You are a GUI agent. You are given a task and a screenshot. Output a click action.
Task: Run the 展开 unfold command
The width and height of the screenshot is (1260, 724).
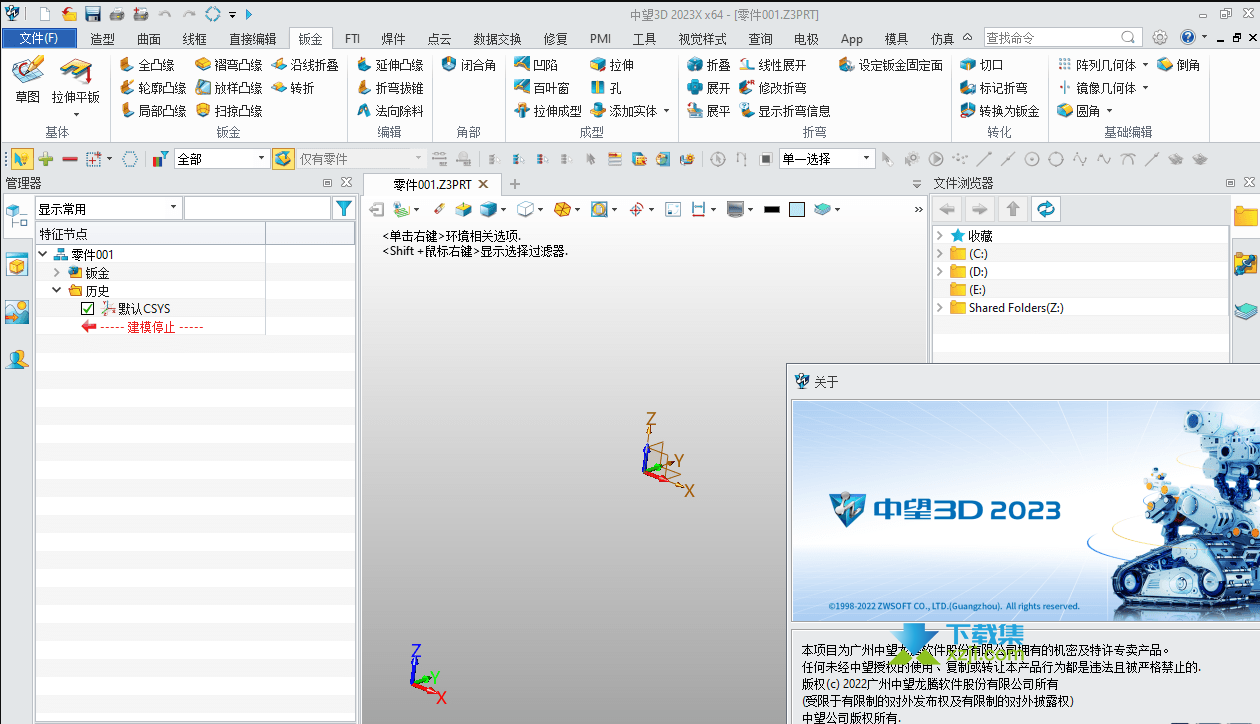tap(709, 88)
